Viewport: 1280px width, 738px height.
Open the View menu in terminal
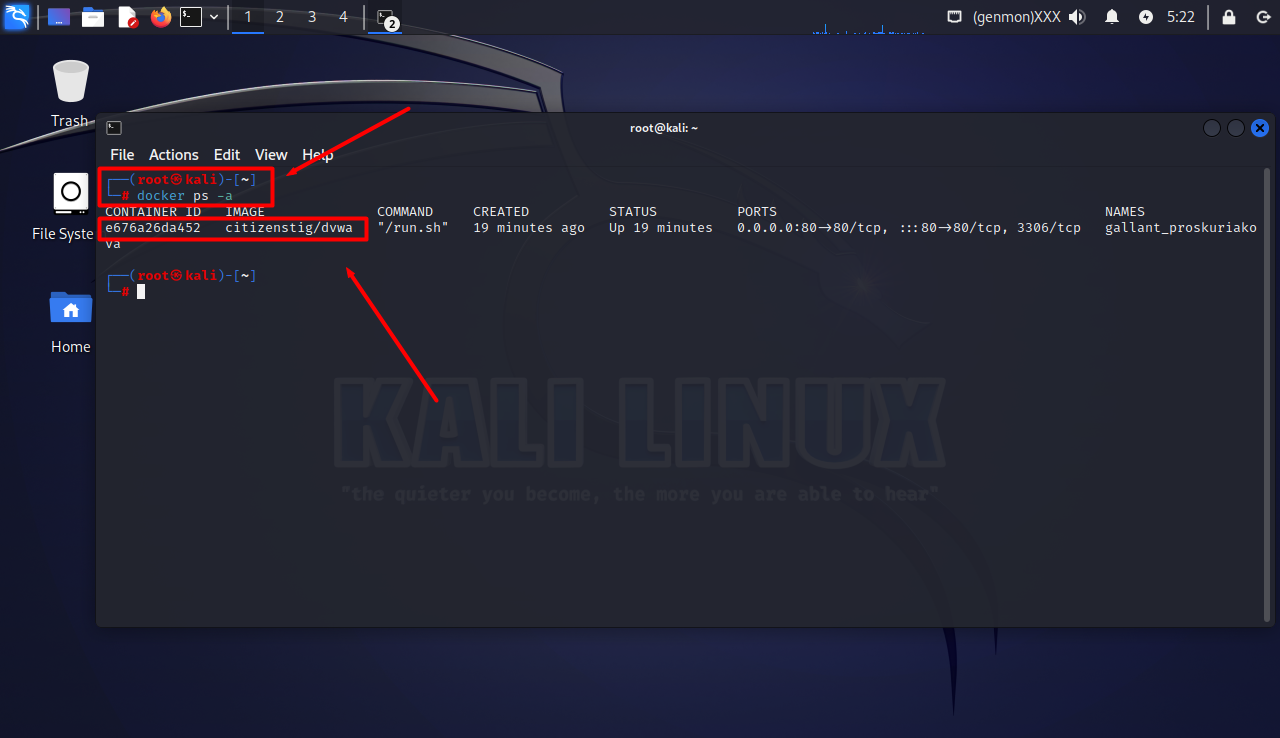pyautogui.click(x=271, y=155)
